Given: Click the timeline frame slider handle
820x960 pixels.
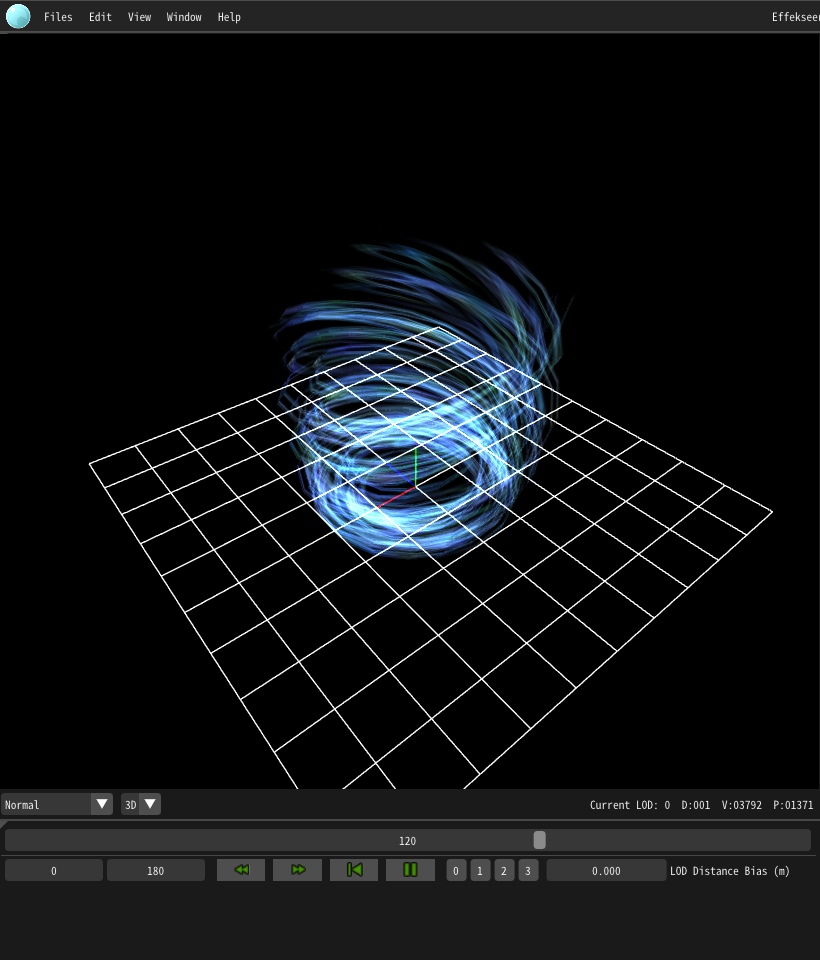Looking at the screenshot, I should coord(540,840).
